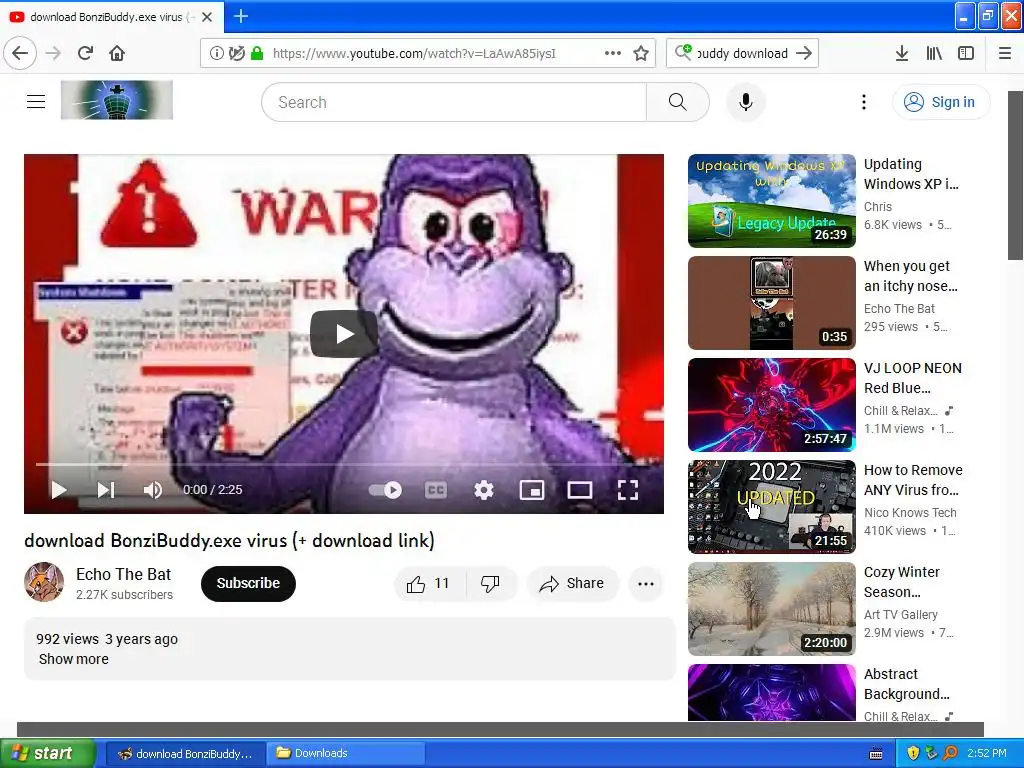Open more actions ellipsis below video
Screen dimensions: 1024x768
click(646, 584)
